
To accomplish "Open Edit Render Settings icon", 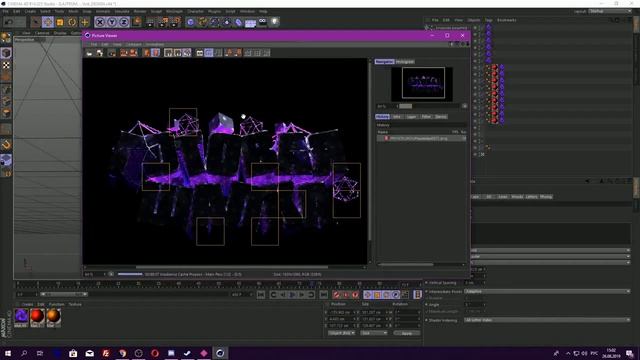I will (176, 22).
